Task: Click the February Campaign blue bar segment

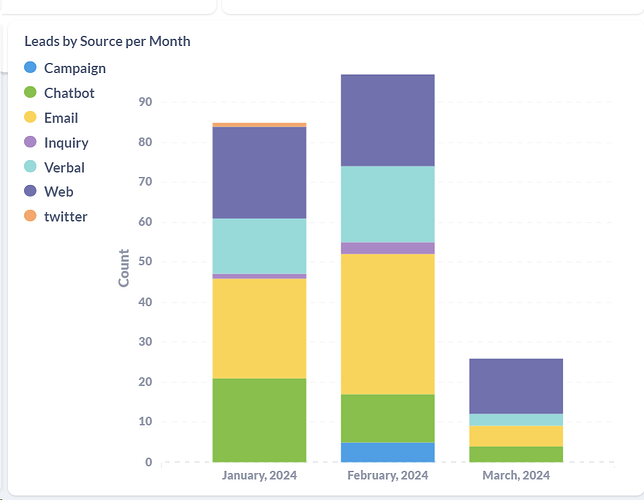Action: point(388,452)
